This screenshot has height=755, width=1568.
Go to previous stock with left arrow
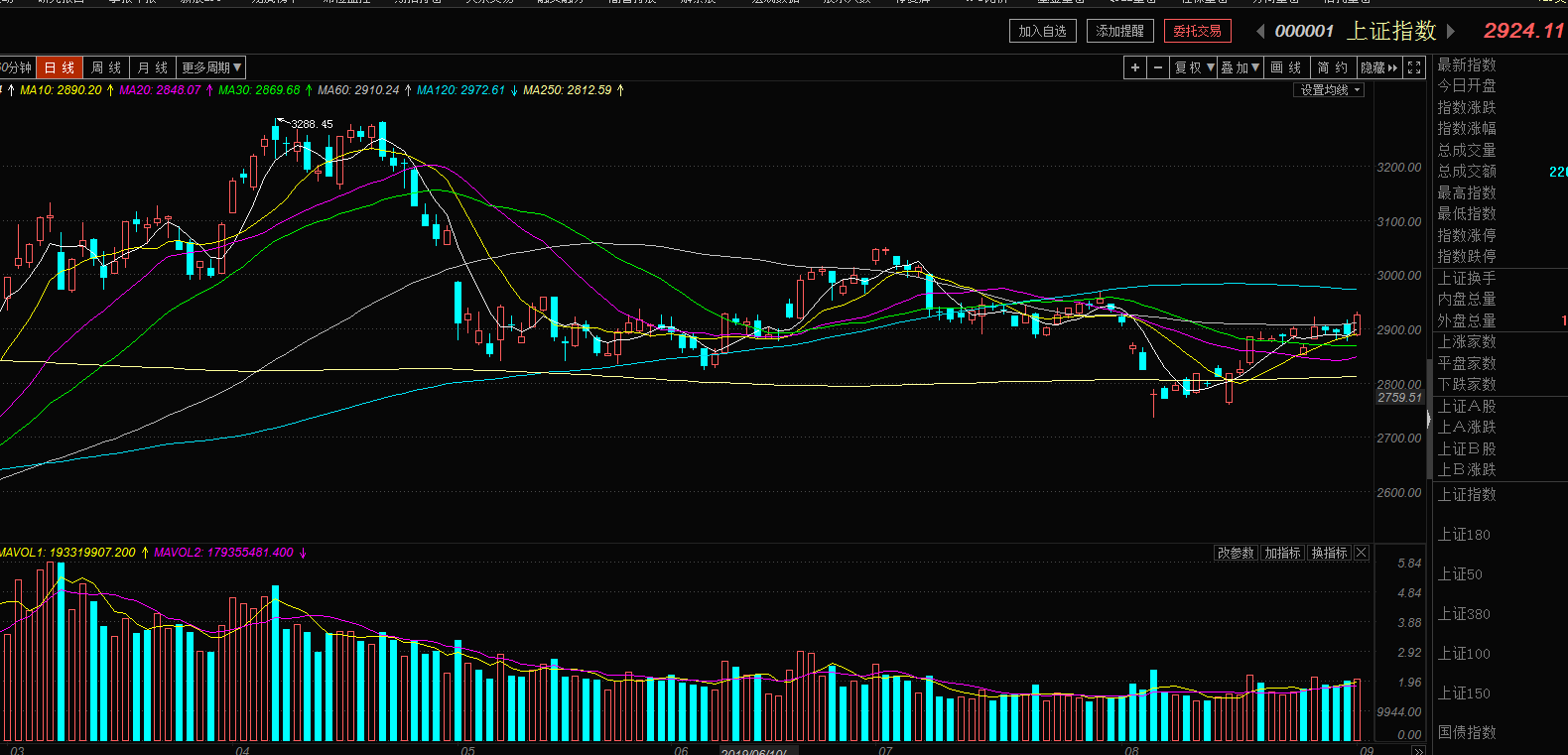[x=1260, y=32]
